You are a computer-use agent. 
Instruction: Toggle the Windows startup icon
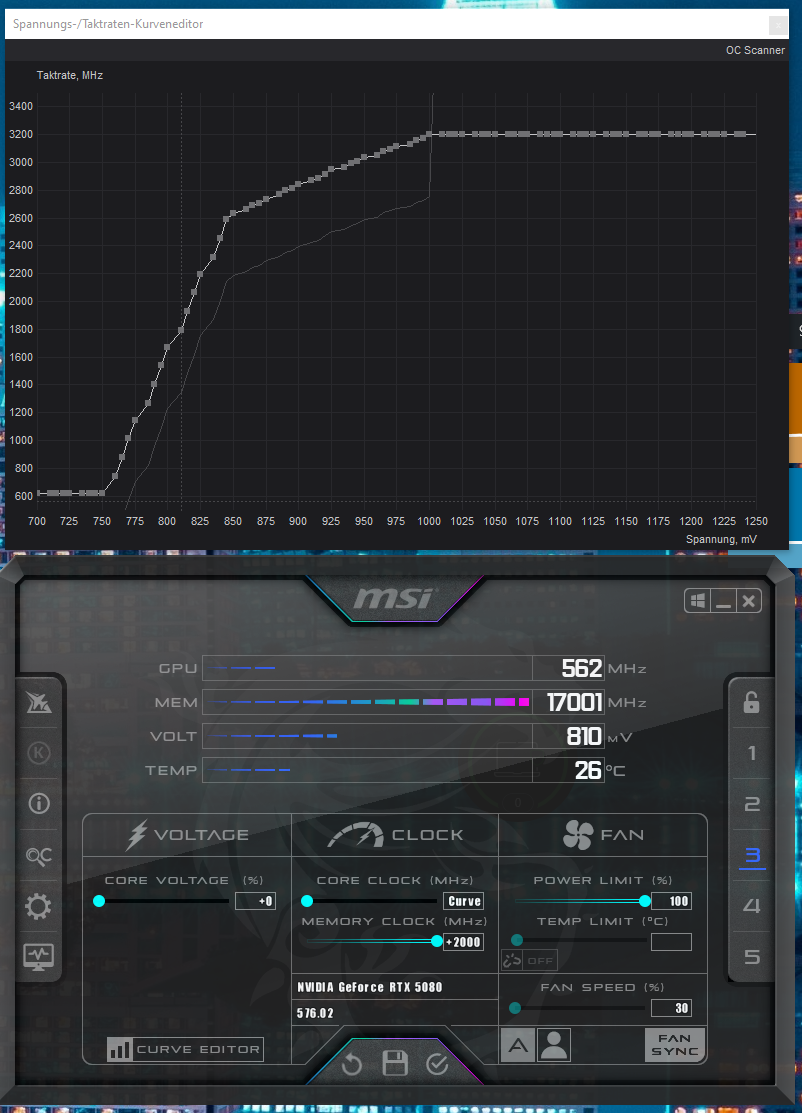pos(698,601)
